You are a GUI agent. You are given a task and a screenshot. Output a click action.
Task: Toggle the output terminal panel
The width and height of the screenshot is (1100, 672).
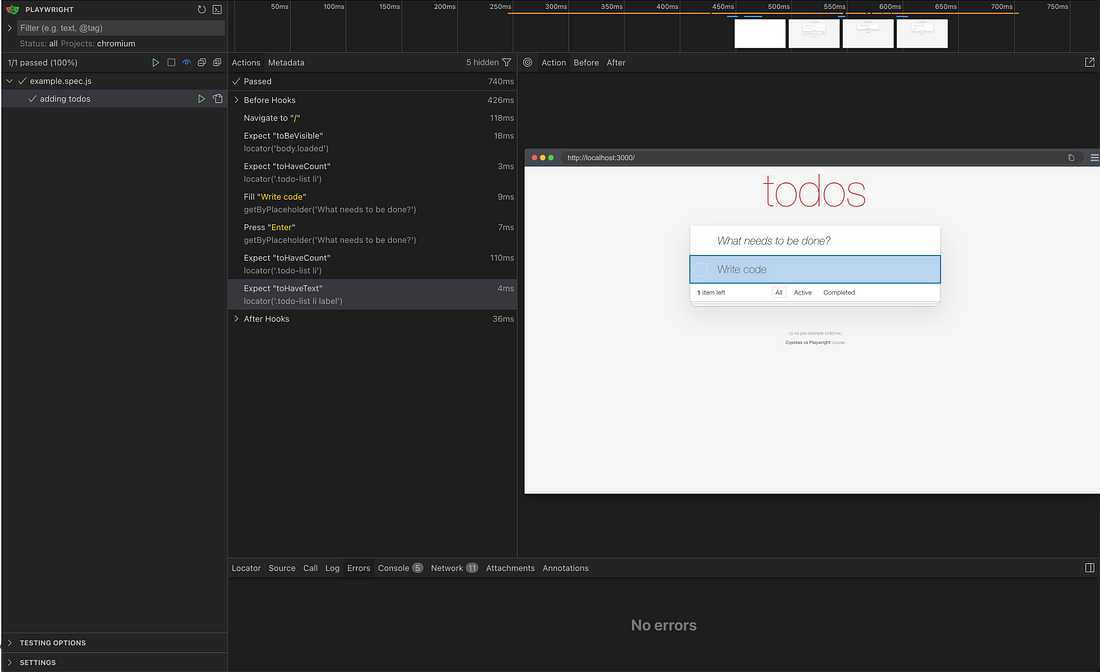[x=217, y=10]
